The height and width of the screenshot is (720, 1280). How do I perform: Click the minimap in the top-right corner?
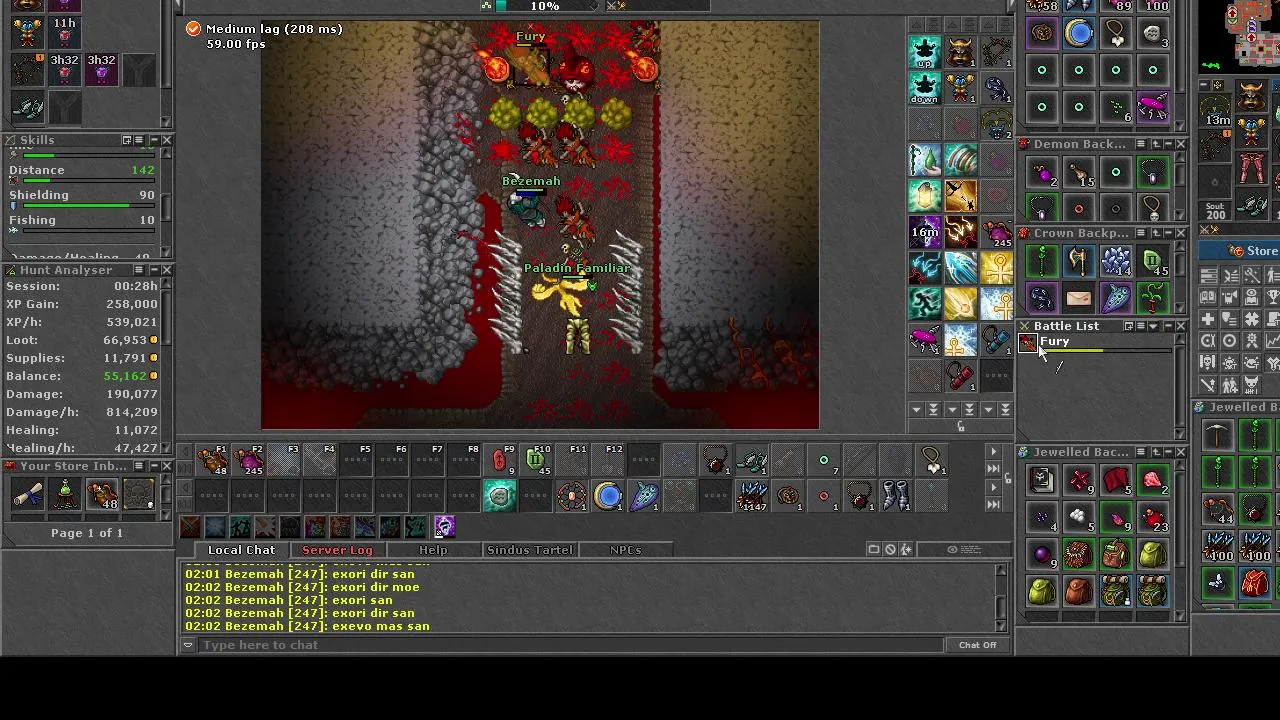point(1240,36)
